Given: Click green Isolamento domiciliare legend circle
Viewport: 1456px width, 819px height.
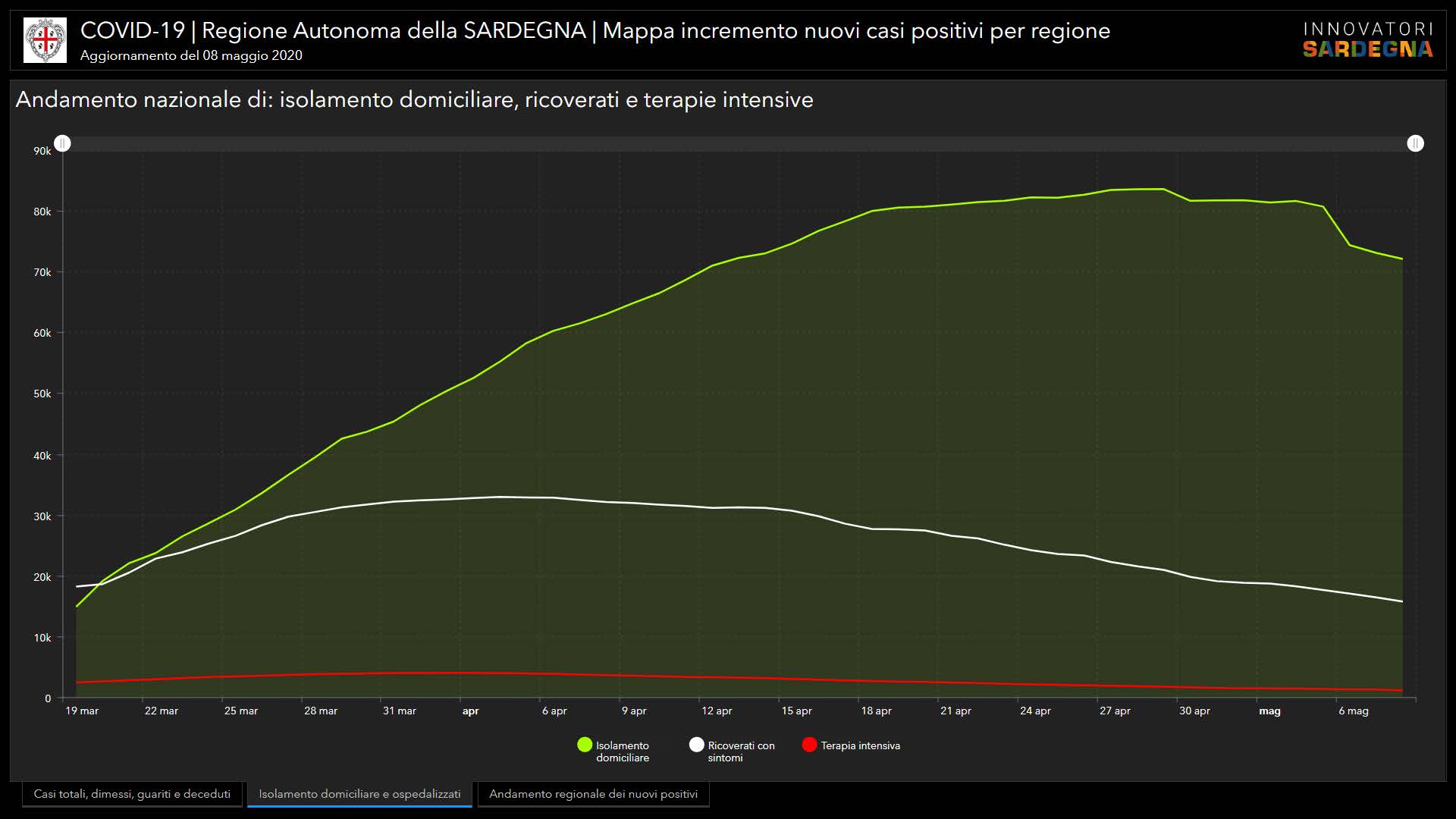Looking at the screenshot, I should [585, 745].
